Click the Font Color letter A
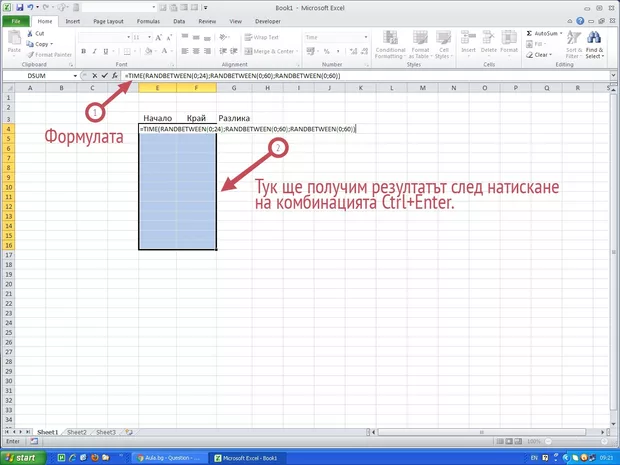Viewport: 620px width, 465px height. (164, 51)
